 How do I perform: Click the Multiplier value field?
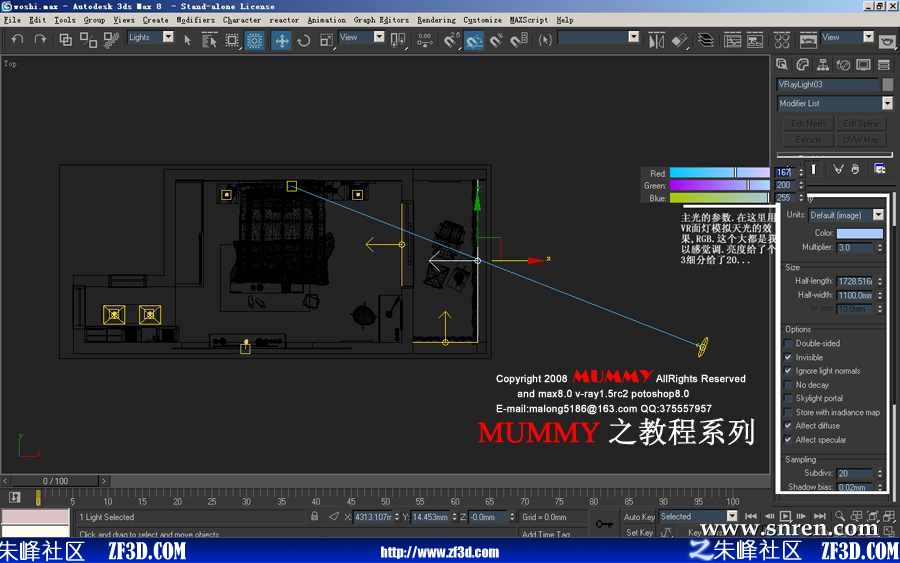click(856, 248)
